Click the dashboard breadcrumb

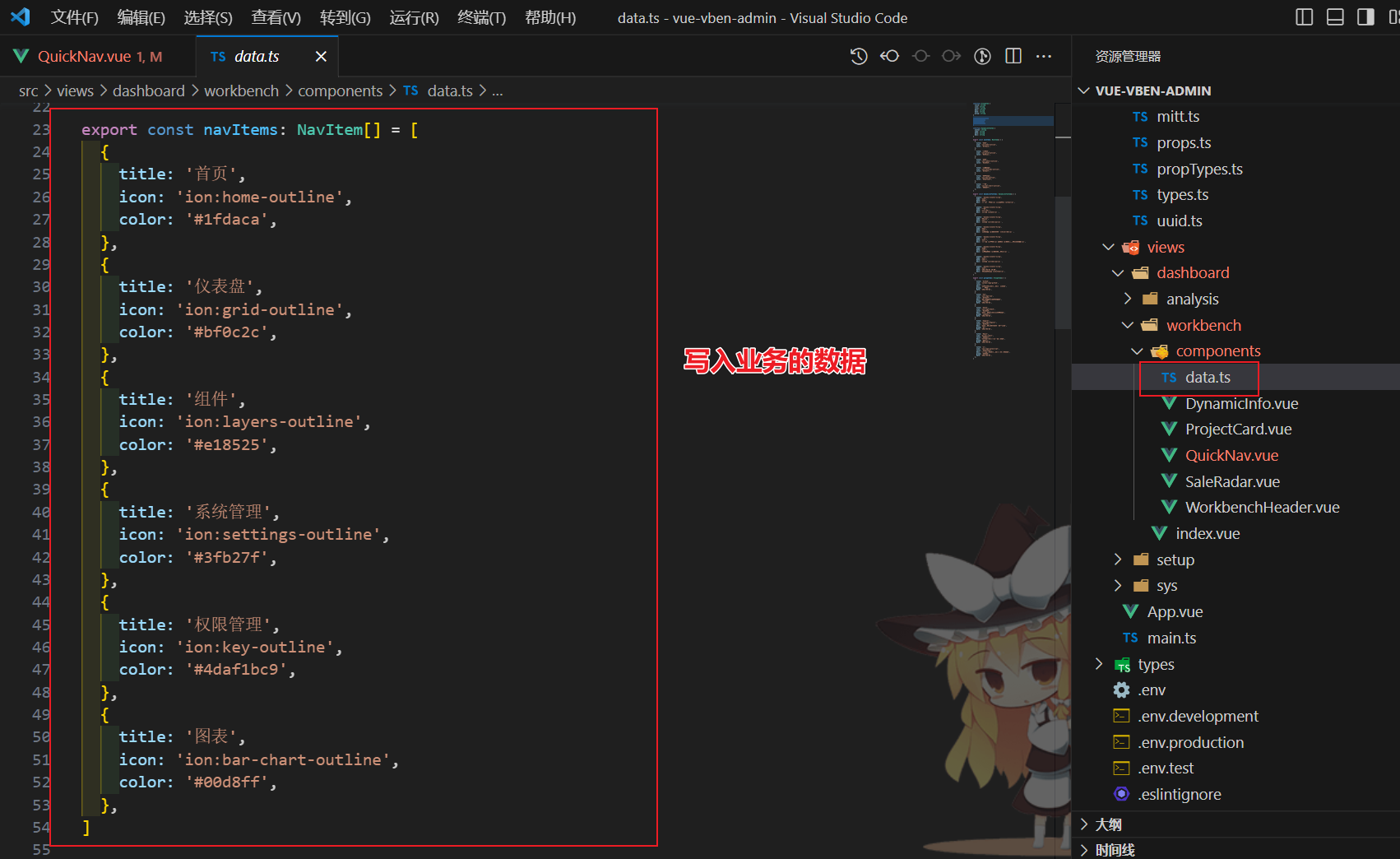(149, 91)
